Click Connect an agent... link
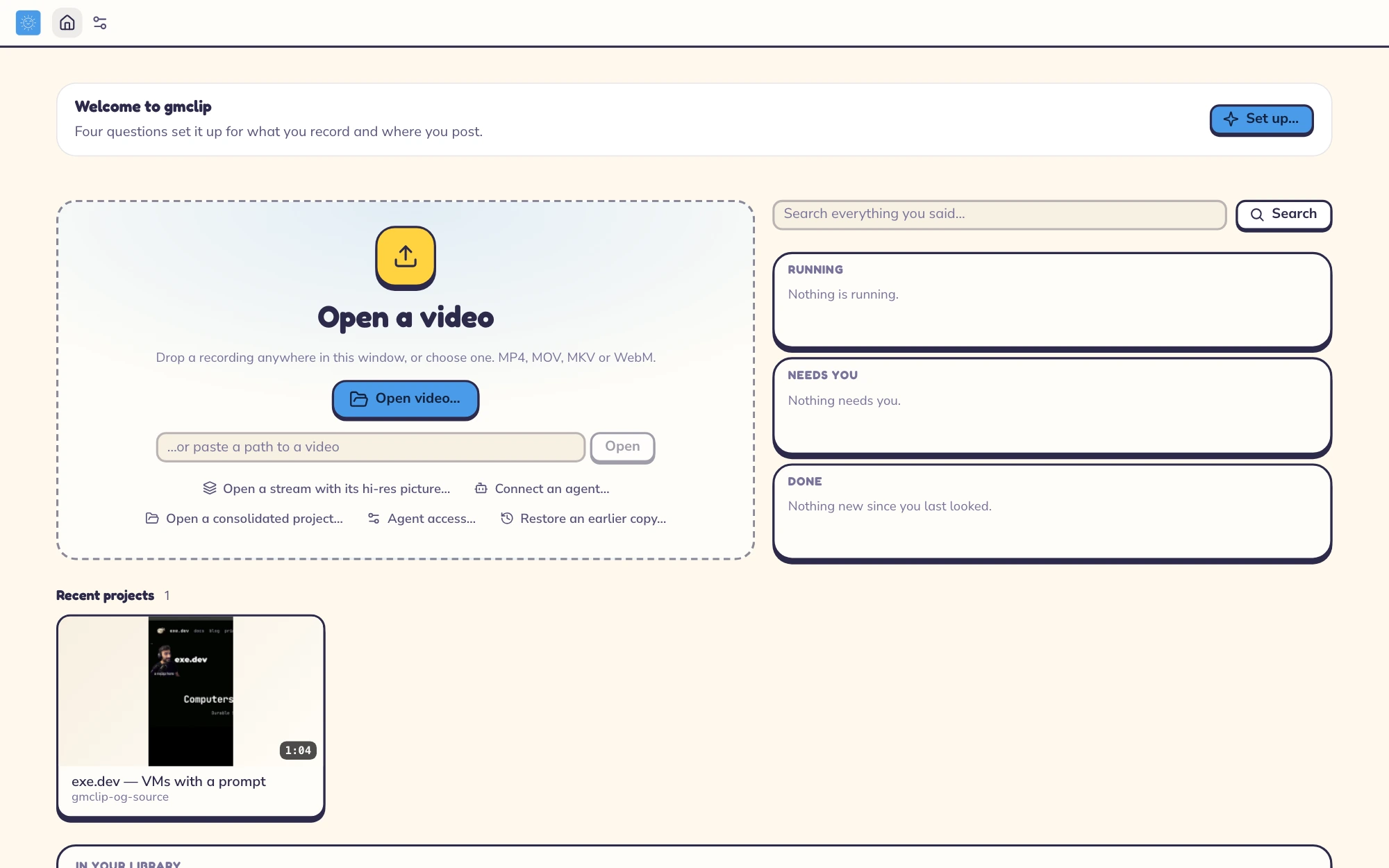Viewport: 1389px width, 868px height. 542,489
